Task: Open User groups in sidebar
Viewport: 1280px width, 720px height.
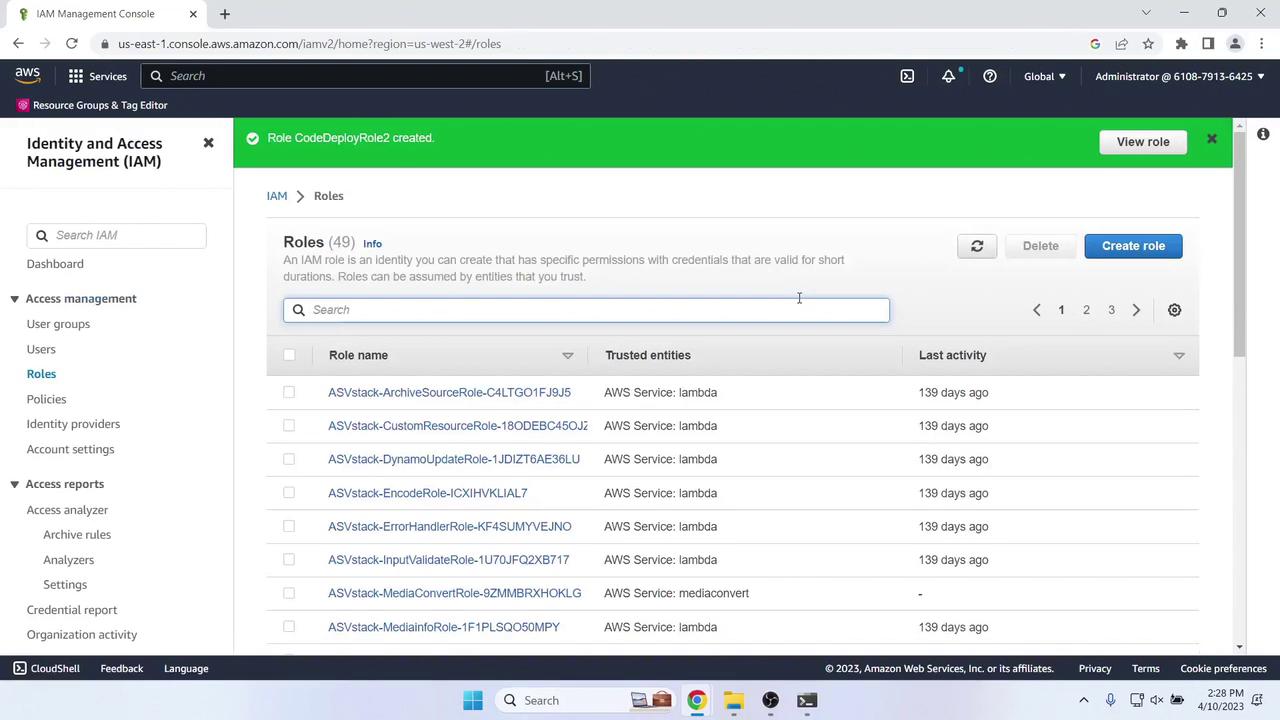Action: click(58, 324)
